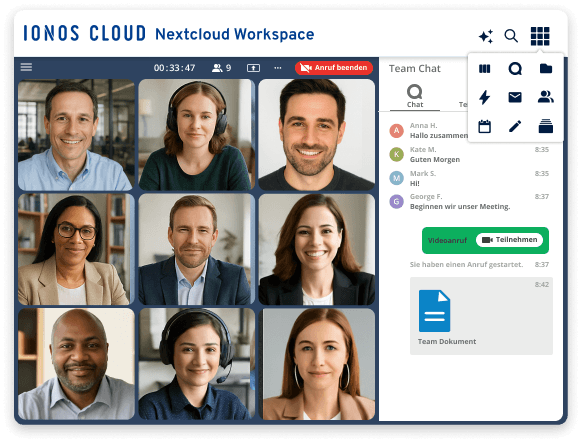This screenshot has width=582, height=443.
Task: Open the participants count icon showing 9
Action: [222, 68]
